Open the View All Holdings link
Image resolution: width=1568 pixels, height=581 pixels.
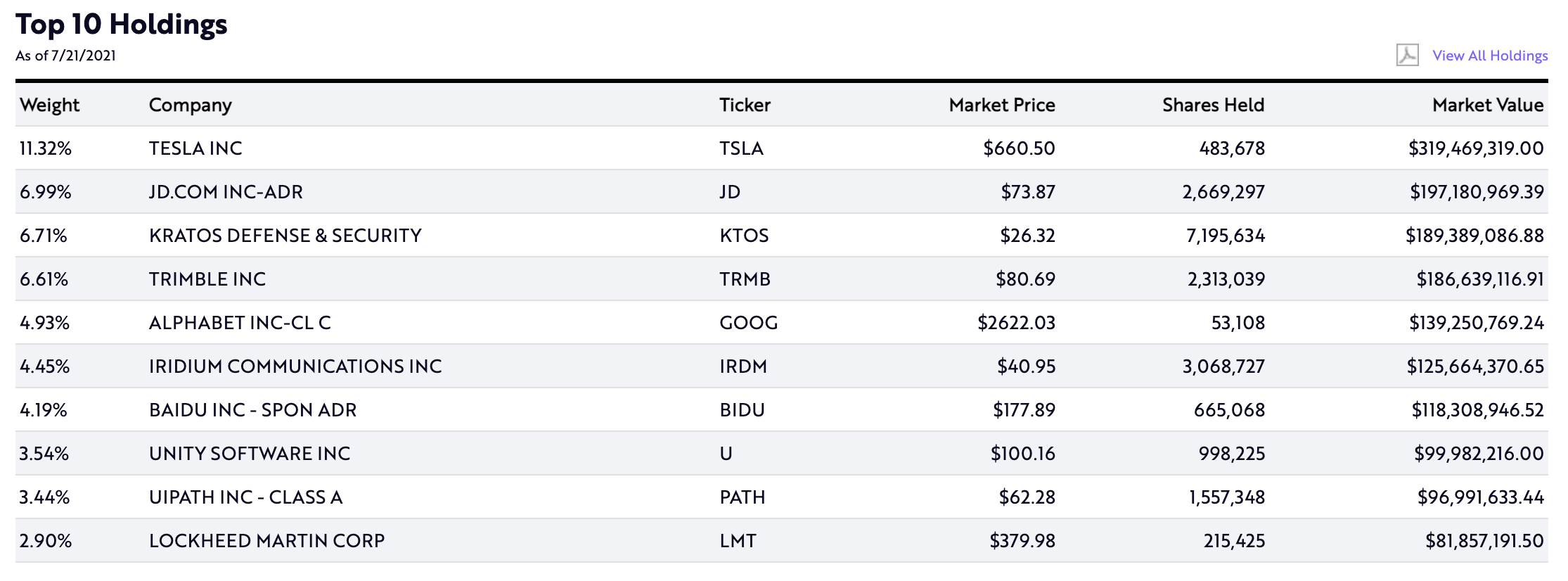click(1490, 56)
